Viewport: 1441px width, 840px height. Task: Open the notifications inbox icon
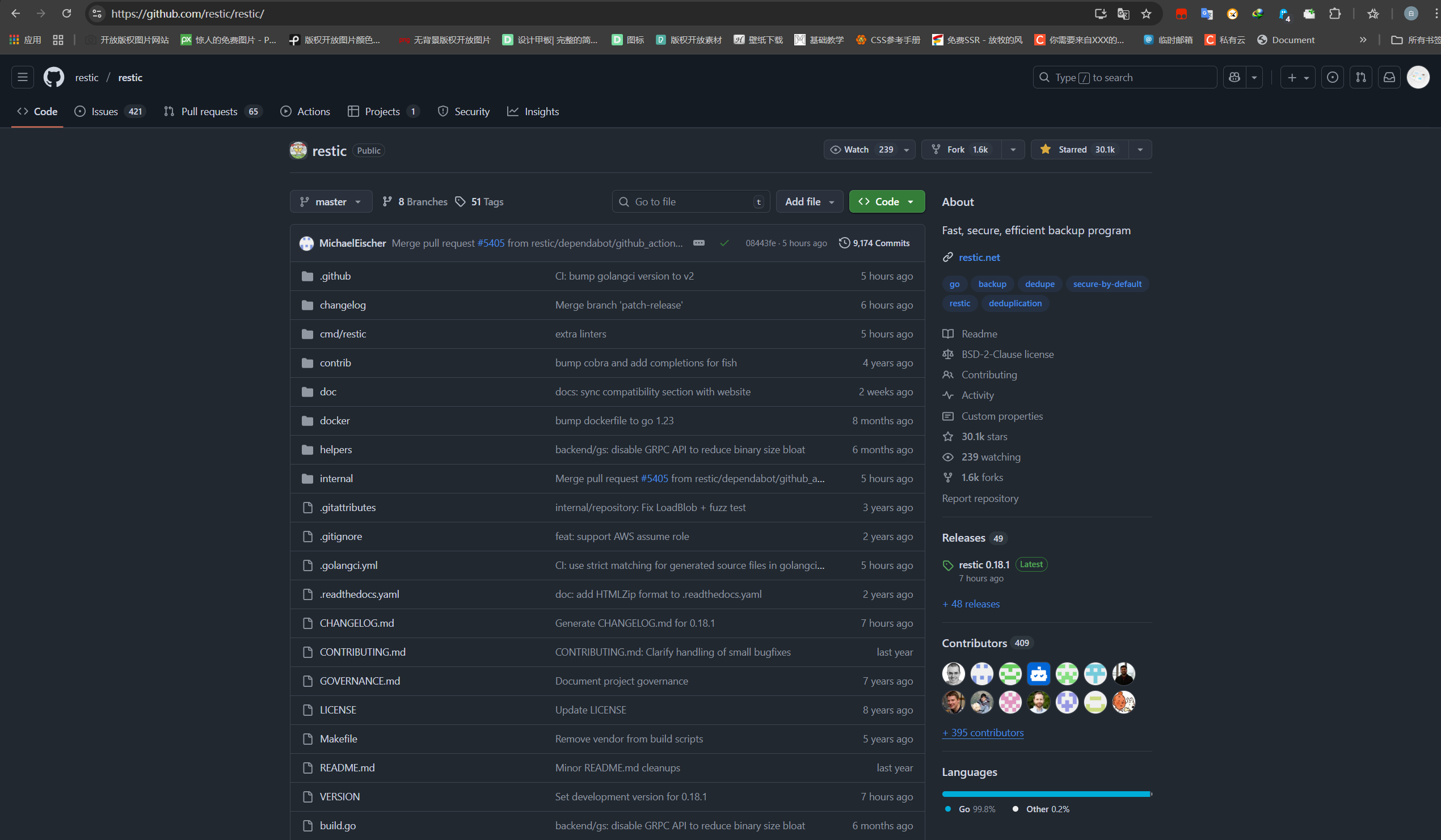pyautogui.click(x=1389, y=77)
